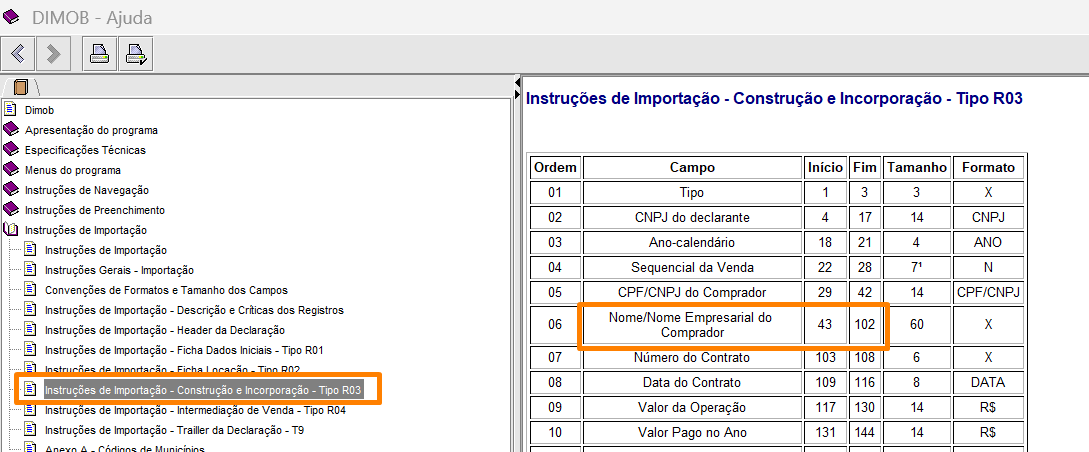Open Intermediação de Venda - Tipo R04 topic

[195, 410]
